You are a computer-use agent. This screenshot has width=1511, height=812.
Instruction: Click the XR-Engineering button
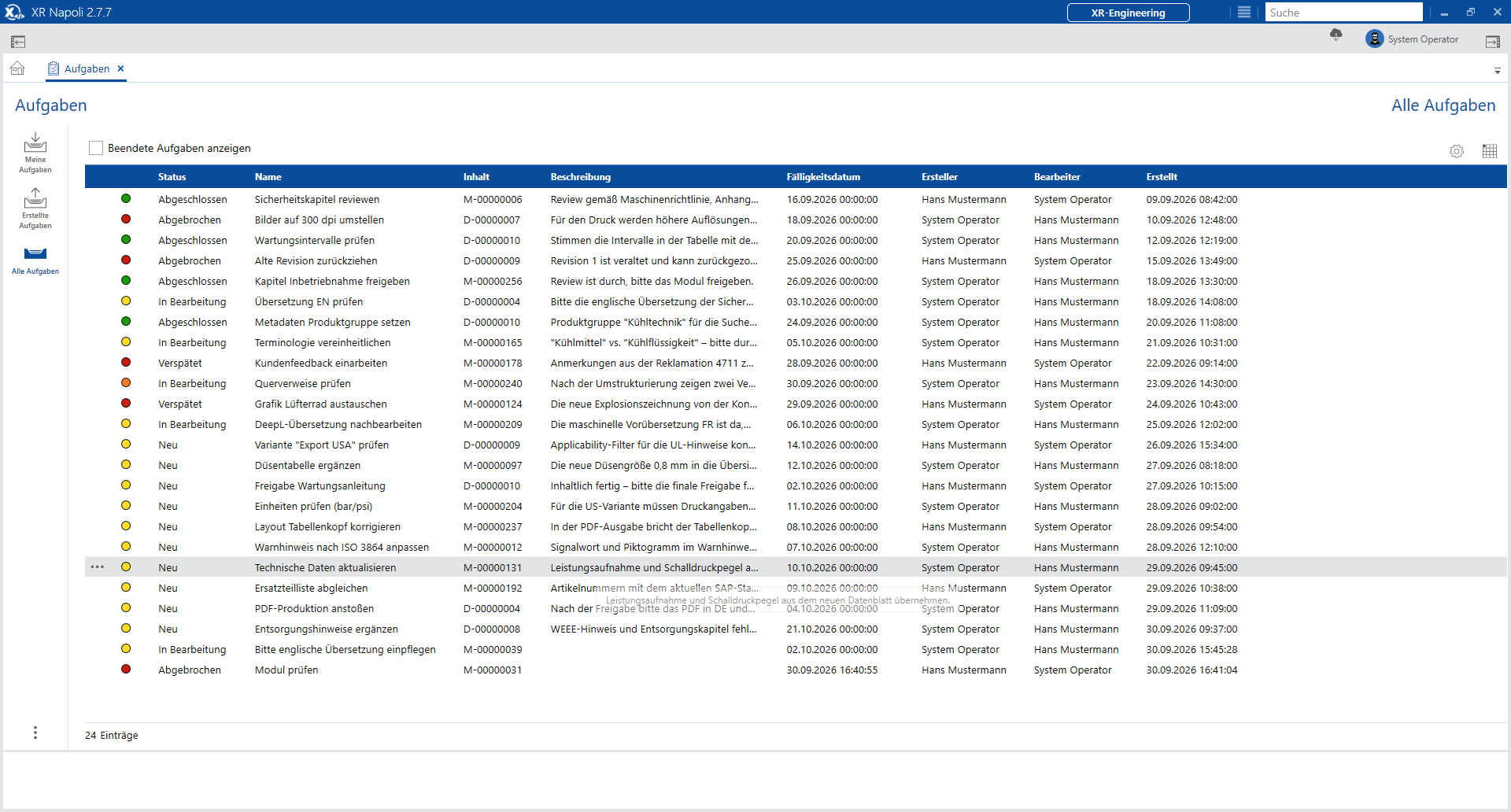pyautogui.click(x=1128, y=13)
